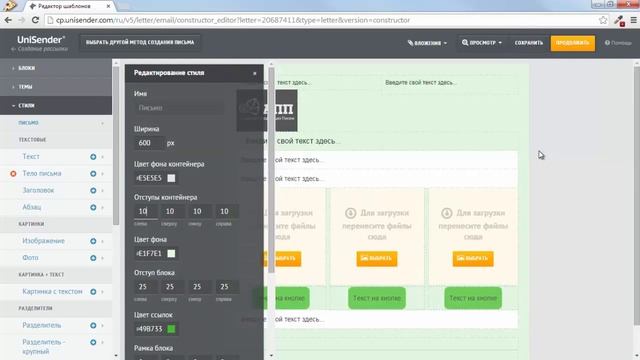This screenshot has height=360, width=640.
Task: Click Выбрать in middle image block
Action: [377, 258]
